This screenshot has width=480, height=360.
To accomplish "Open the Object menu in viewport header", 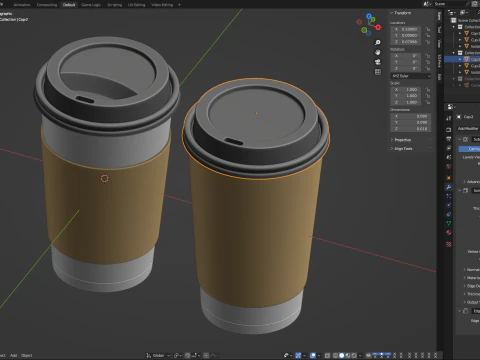I will (x=27, y=355).
